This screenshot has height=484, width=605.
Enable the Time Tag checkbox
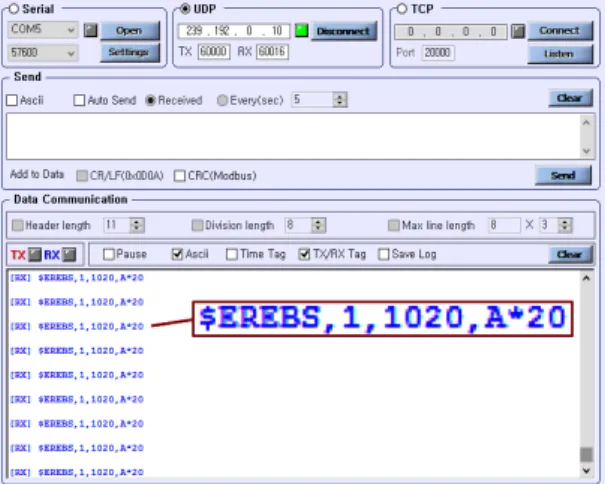(232, 254)
